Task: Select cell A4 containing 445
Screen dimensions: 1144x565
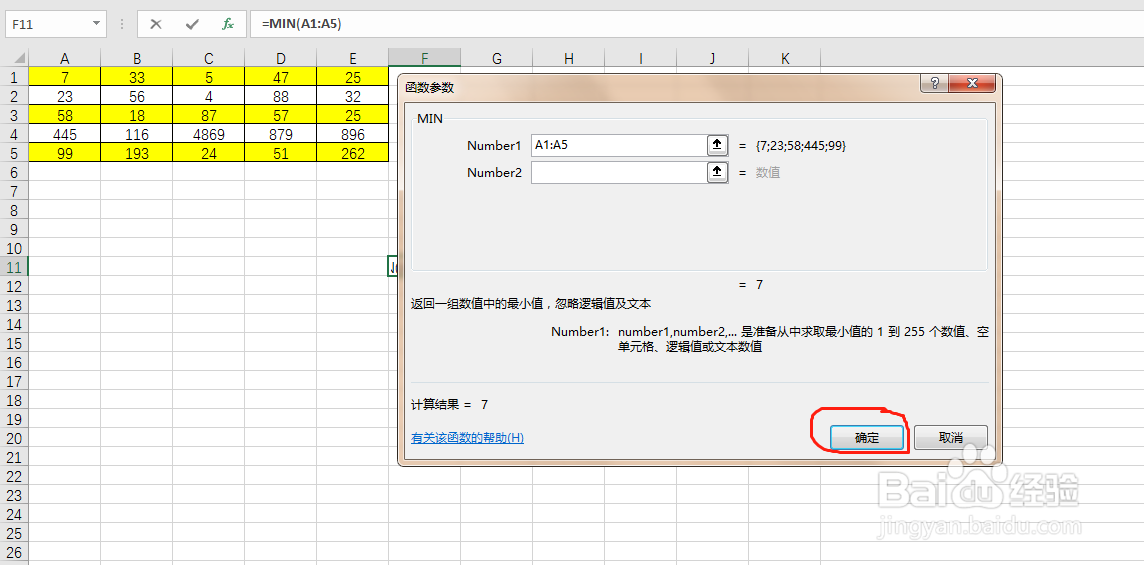Action: point(65,134)
